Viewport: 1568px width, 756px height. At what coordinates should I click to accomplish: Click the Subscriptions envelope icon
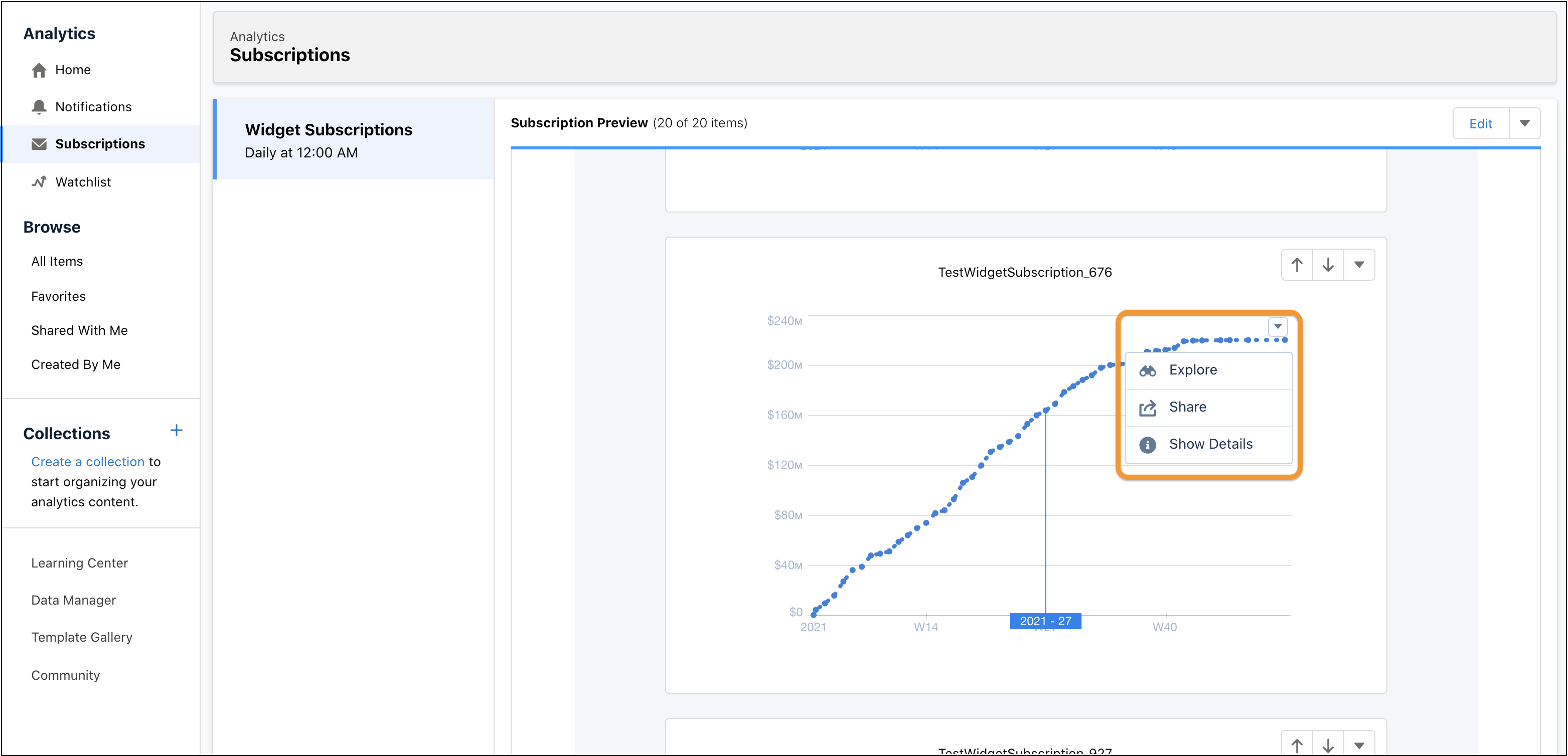pos(39,144)
